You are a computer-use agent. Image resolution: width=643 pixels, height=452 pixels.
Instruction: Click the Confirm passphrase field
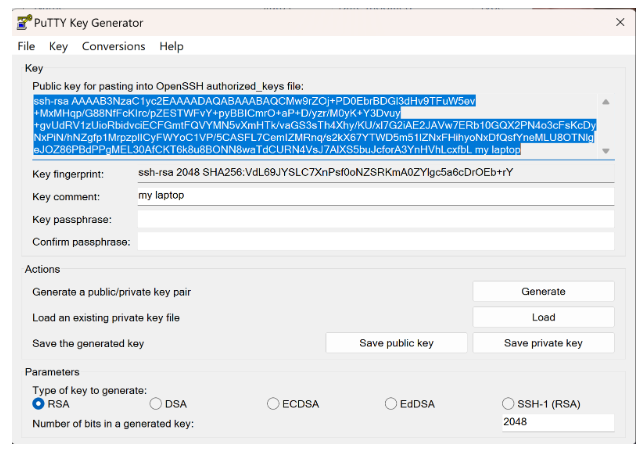(375, 241)
